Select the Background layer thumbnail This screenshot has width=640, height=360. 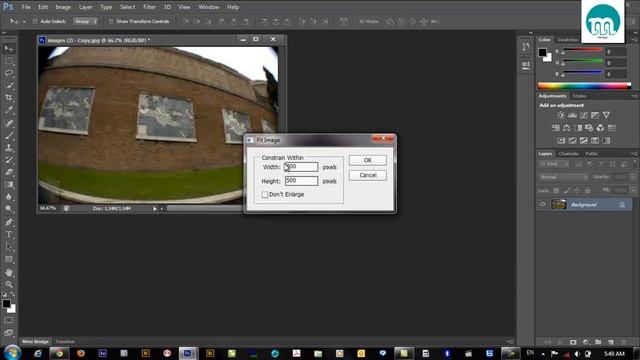558,204
